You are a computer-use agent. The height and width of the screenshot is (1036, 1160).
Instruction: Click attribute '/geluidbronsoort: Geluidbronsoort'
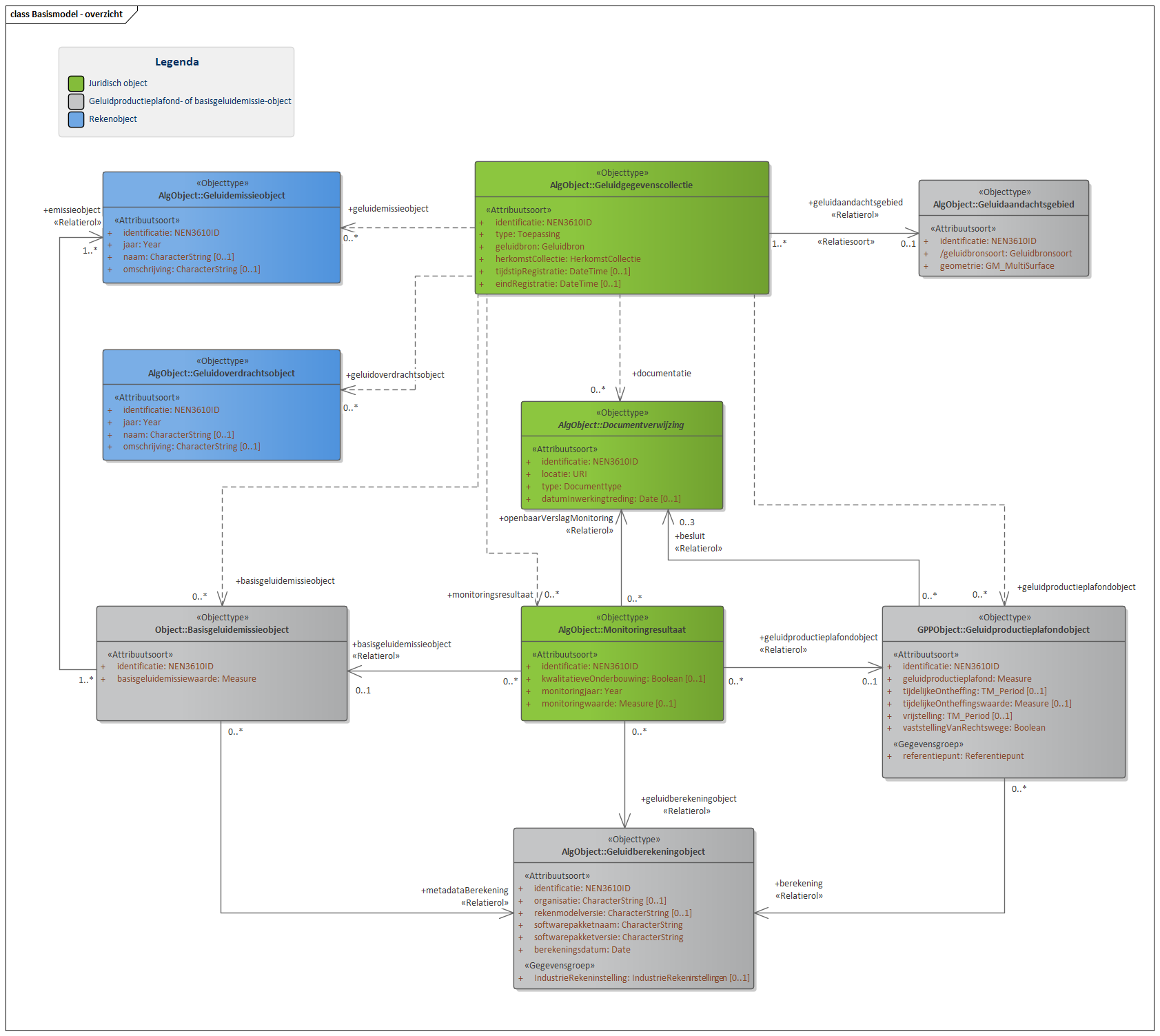click(1006, 254)
